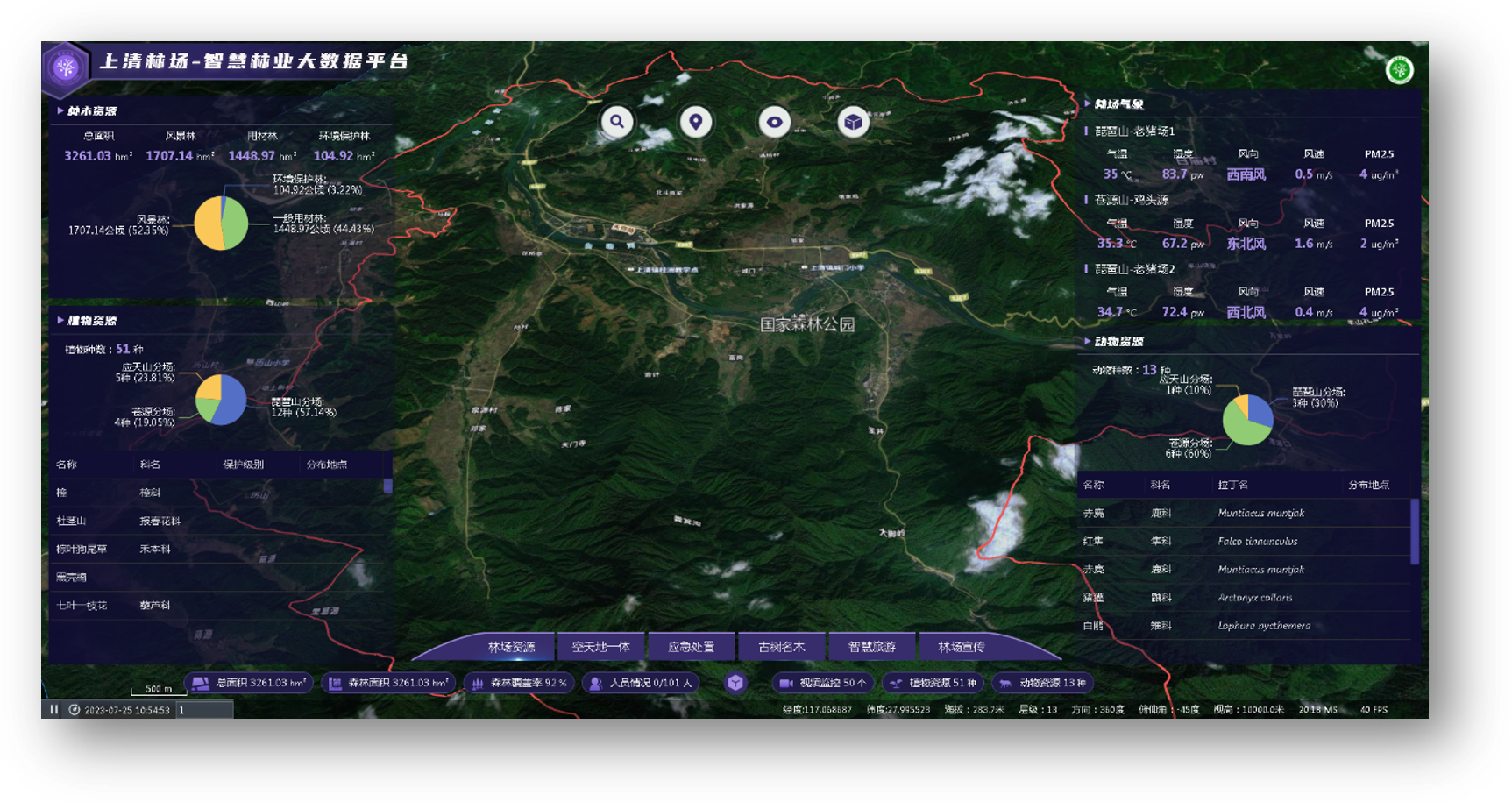
Task: Collapse the 植物资源 panel header triangle
Action: pos(60,321)
